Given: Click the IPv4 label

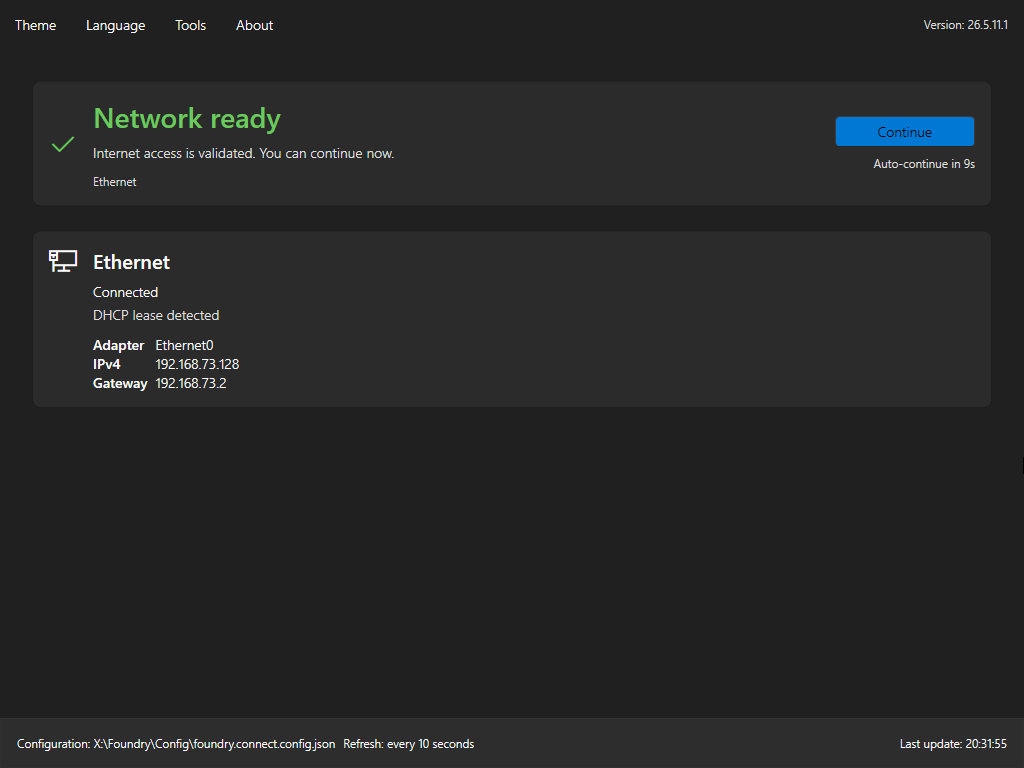Looking at the screenshot, I should tap(106, 364).
